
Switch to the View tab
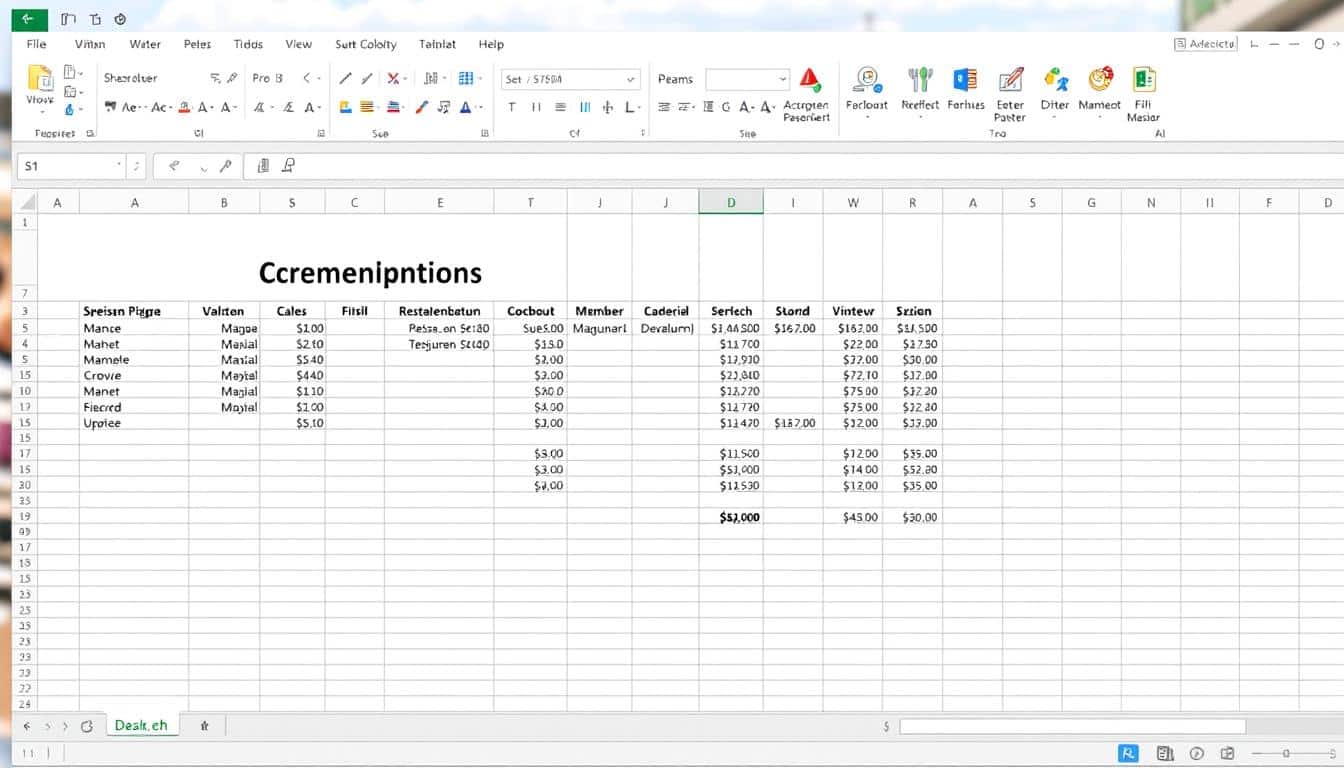click(298, 44)
